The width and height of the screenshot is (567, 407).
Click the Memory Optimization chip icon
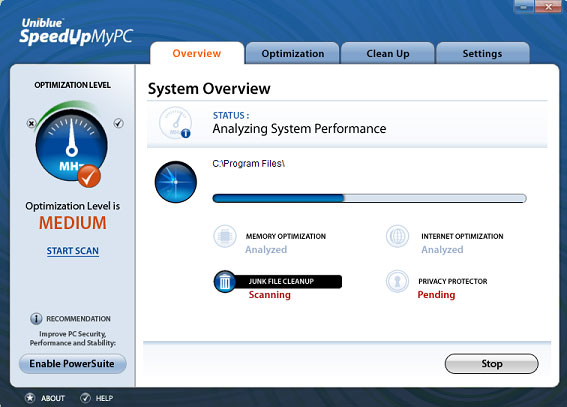pyautogui.click(x=225, y=236)
